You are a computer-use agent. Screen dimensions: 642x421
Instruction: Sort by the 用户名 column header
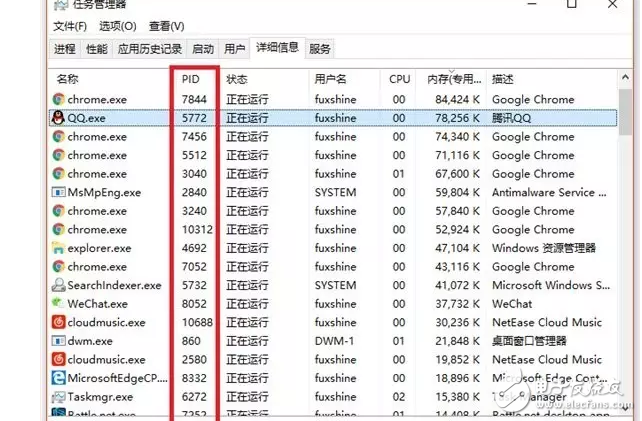coord(330,79)
